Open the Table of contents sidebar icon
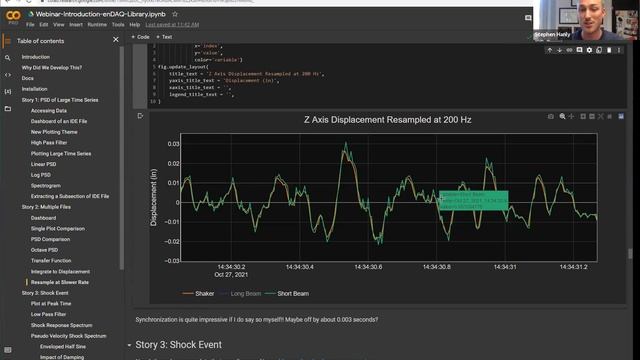Viewport: 640px width, 360px height. point(7,41)
